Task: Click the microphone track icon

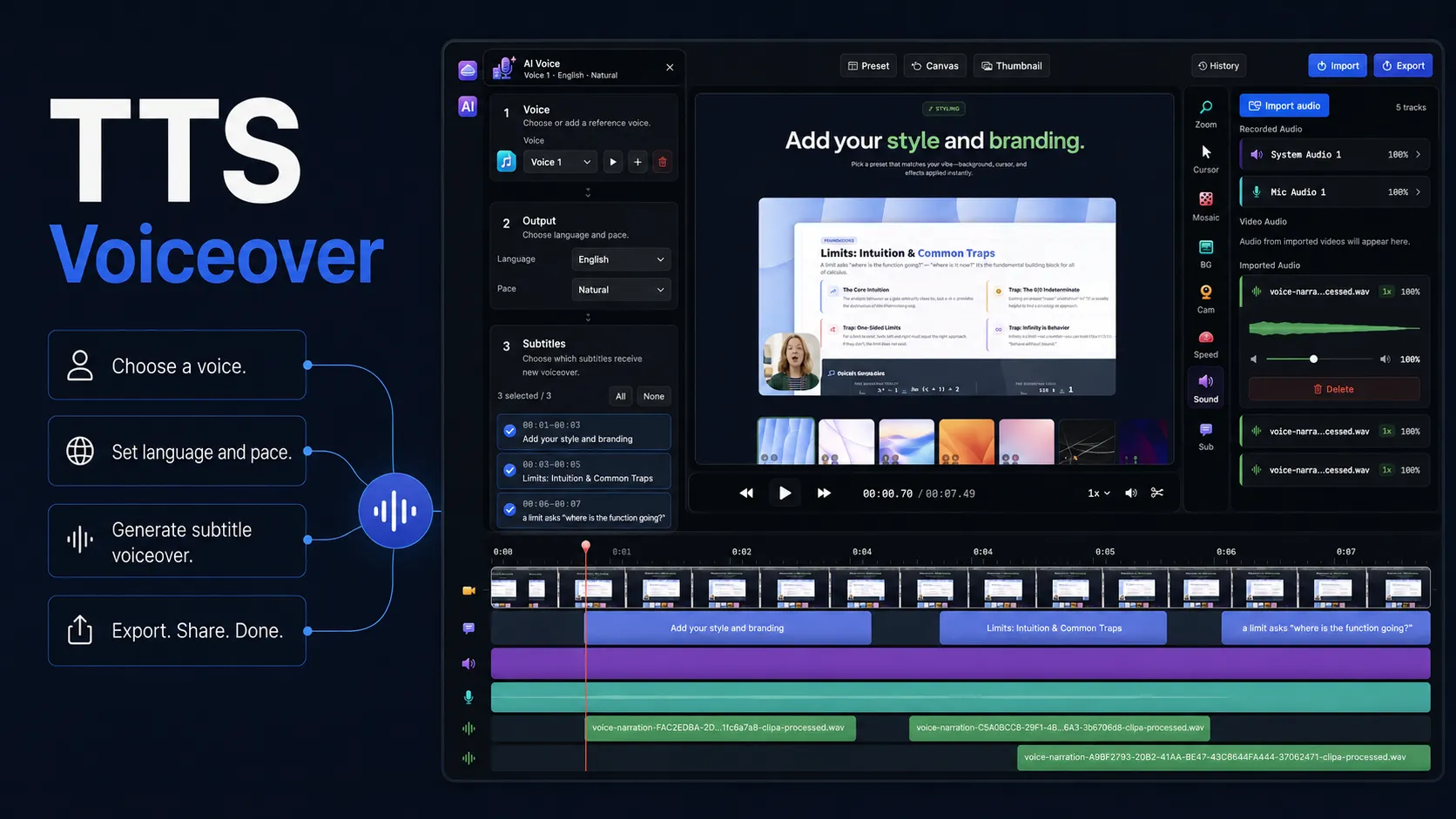Action: click(468, 697)
